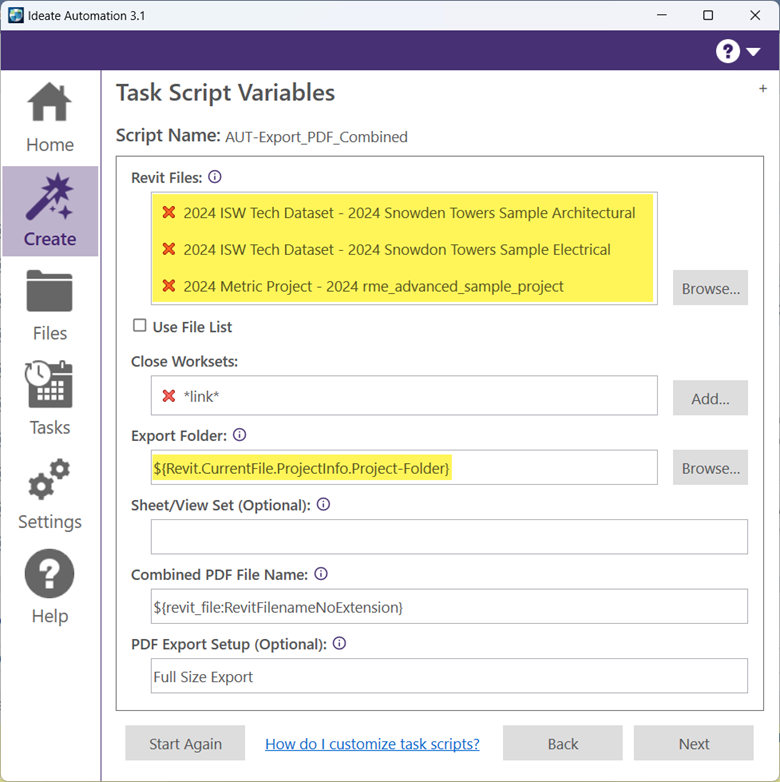Remove the Snowden Towers Sample Architectural file
The image size is (780, 782).
169,212
